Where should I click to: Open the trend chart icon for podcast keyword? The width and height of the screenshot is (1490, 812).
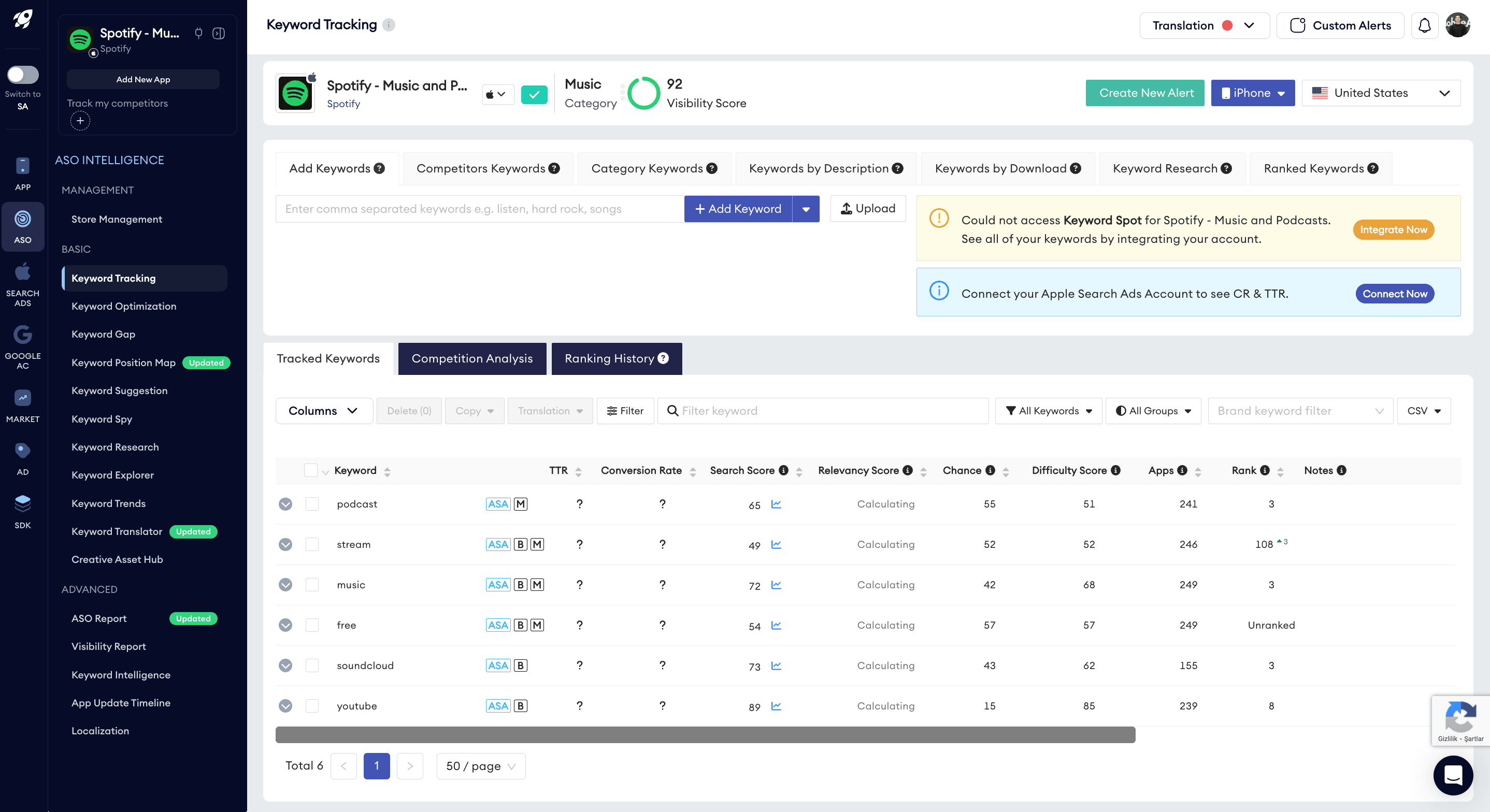tap(777, 504)
